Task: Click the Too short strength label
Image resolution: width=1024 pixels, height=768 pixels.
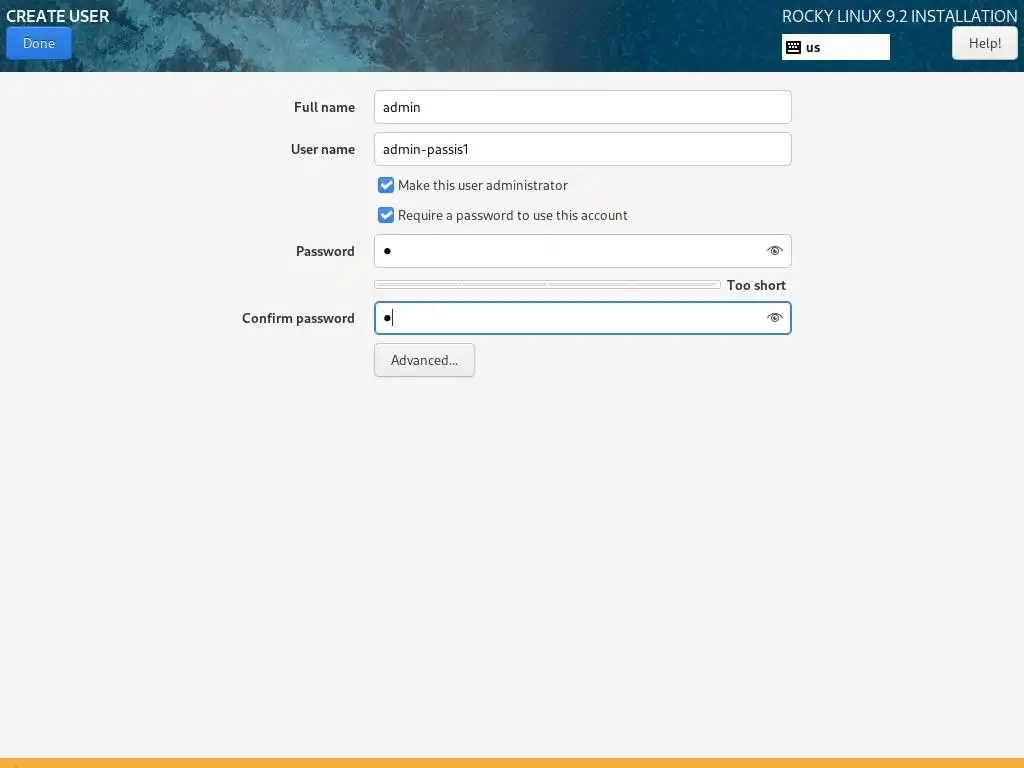Action: pyautogui.click(x=756, y=285)
